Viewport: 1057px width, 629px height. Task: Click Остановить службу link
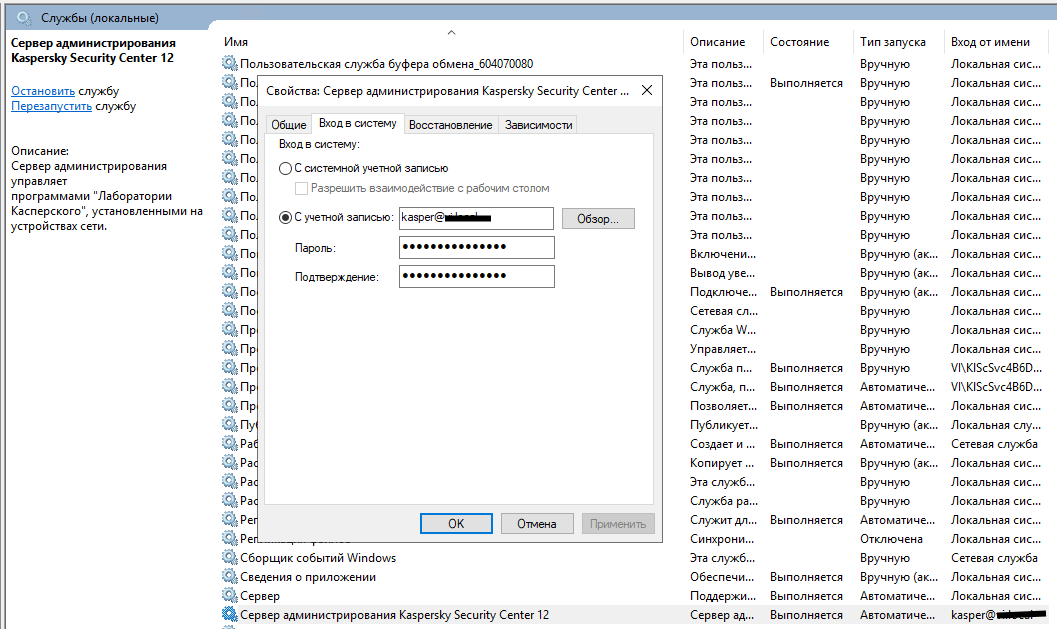click(x=43, y=91)
